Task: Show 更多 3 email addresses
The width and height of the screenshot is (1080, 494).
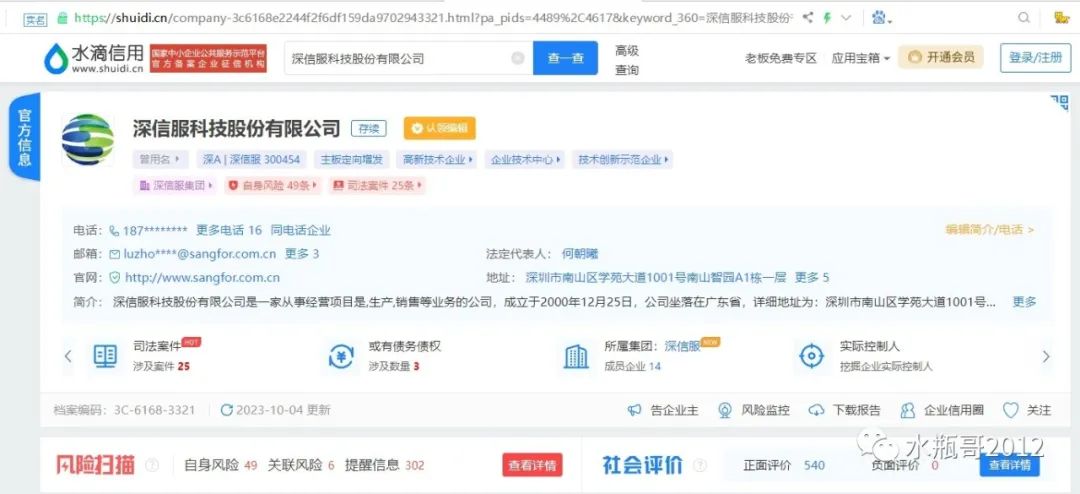Action: 302,254
